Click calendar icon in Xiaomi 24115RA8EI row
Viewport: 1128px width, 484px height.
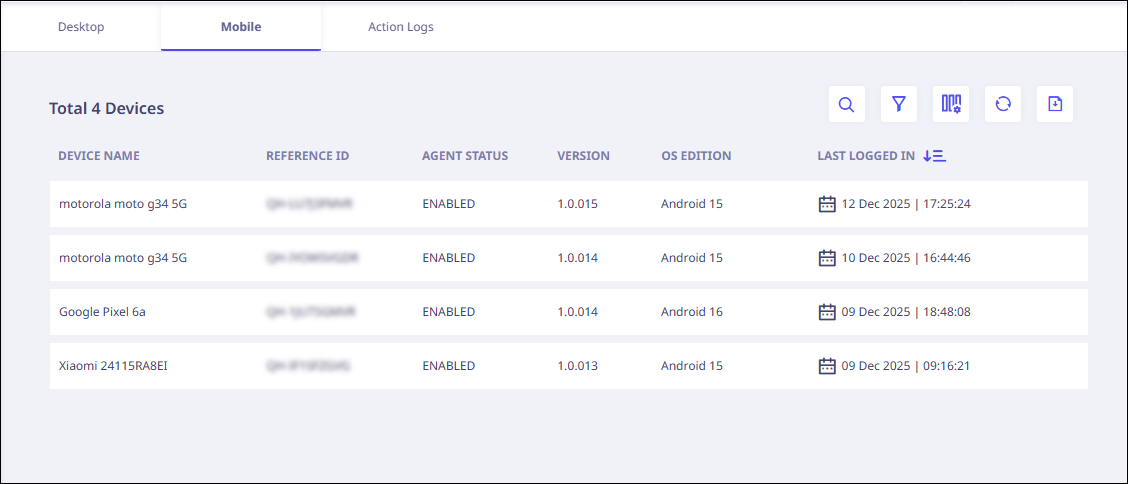click(827, 366)
